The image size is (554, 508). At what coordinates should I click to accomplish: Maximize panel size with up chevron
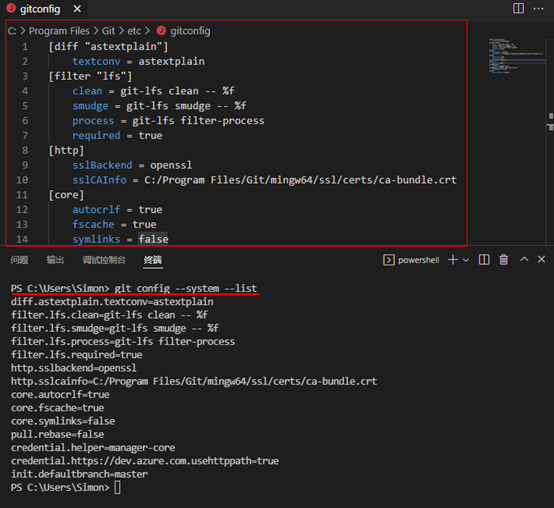(524, 259)
